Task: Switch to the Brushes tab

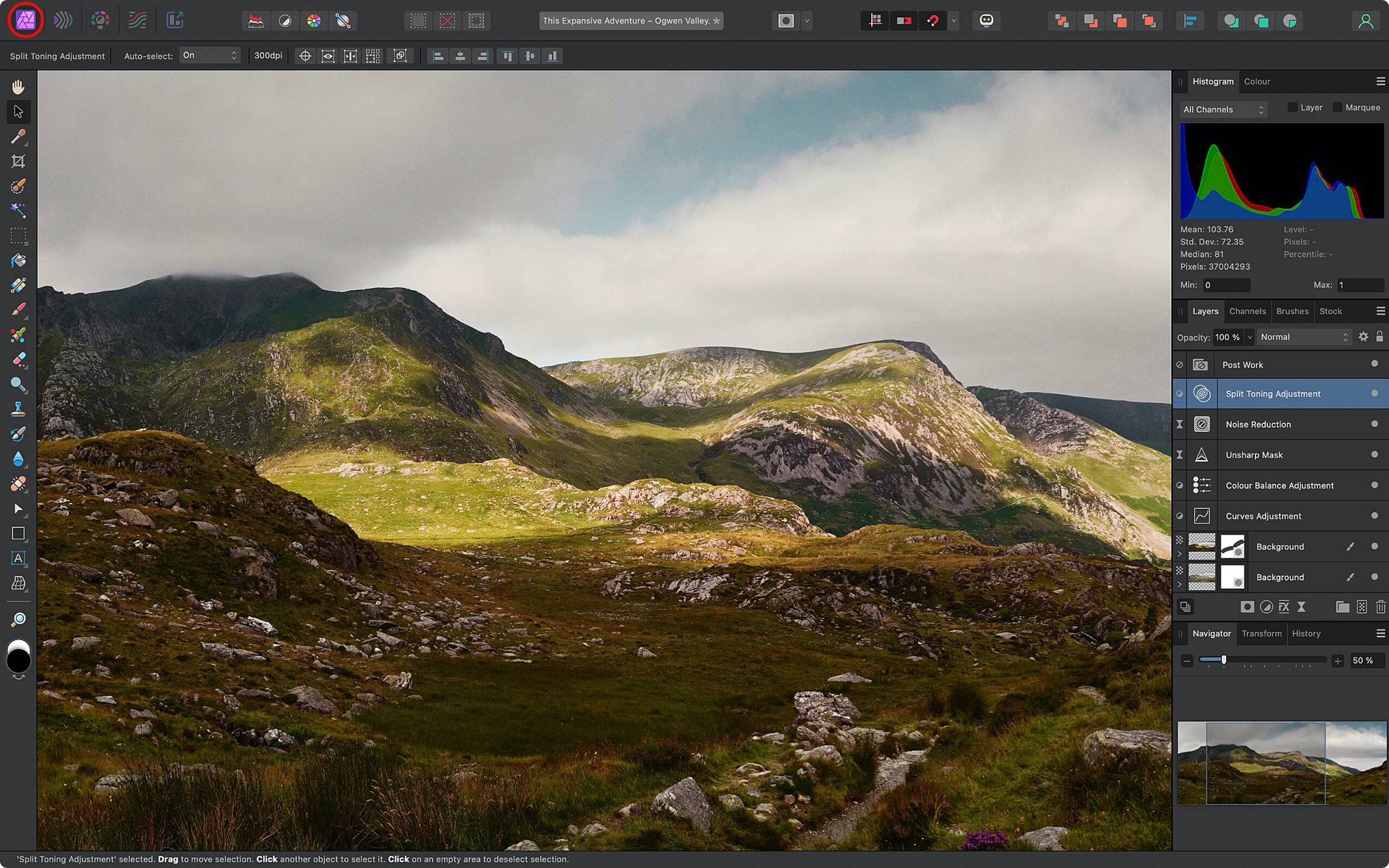Action: point(1292,311)
